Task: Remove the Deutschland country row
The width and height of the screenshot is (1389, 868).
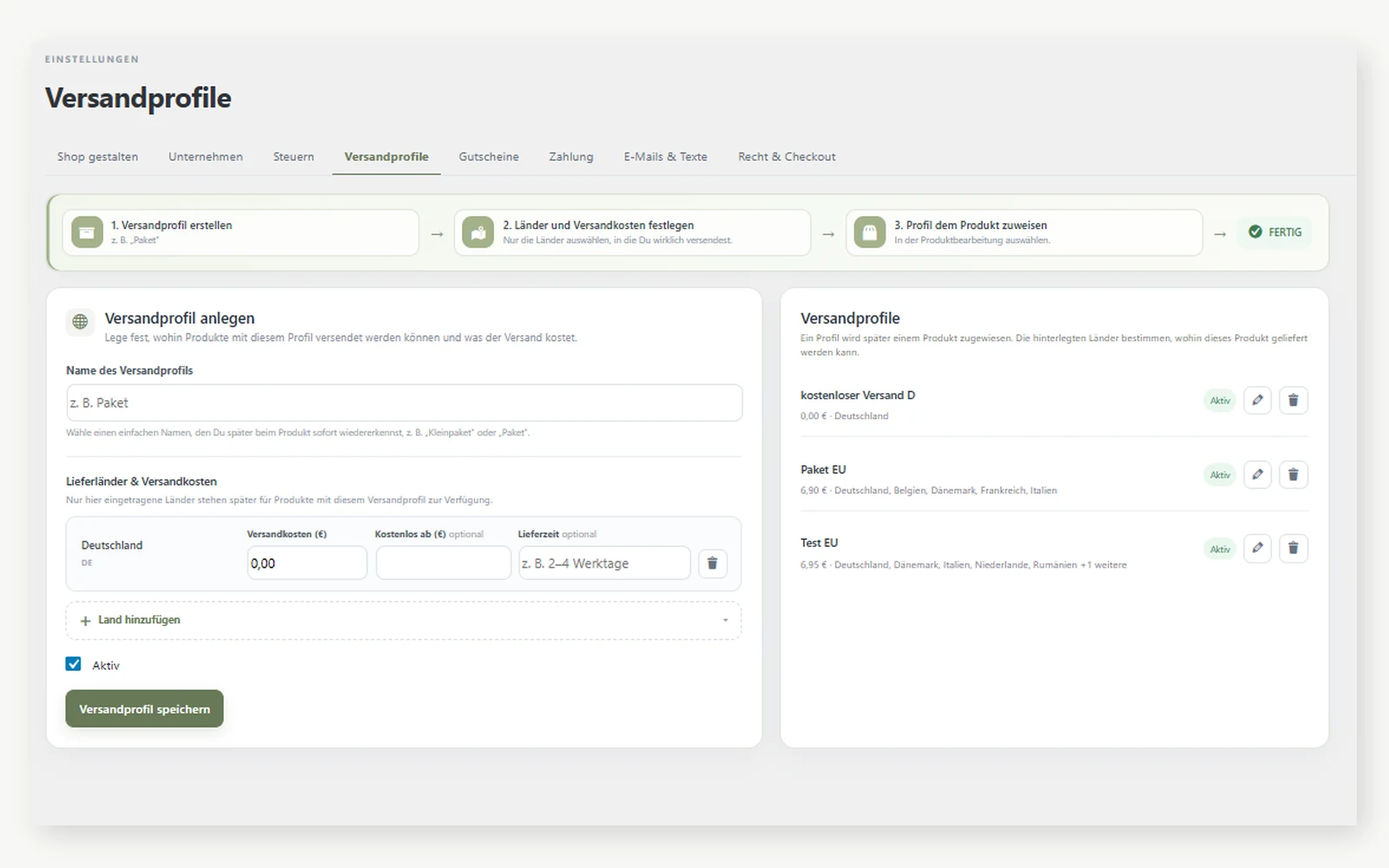Action: (712, 563)
